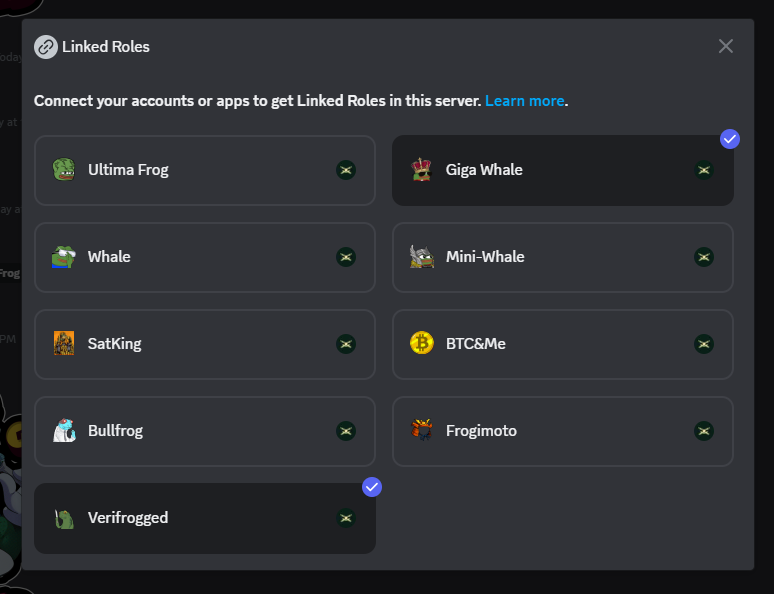This screenshot has height=594, width=774.
Task: Toggle the Verifrogged checkmark badge
Action: click(x=372, y=487)
